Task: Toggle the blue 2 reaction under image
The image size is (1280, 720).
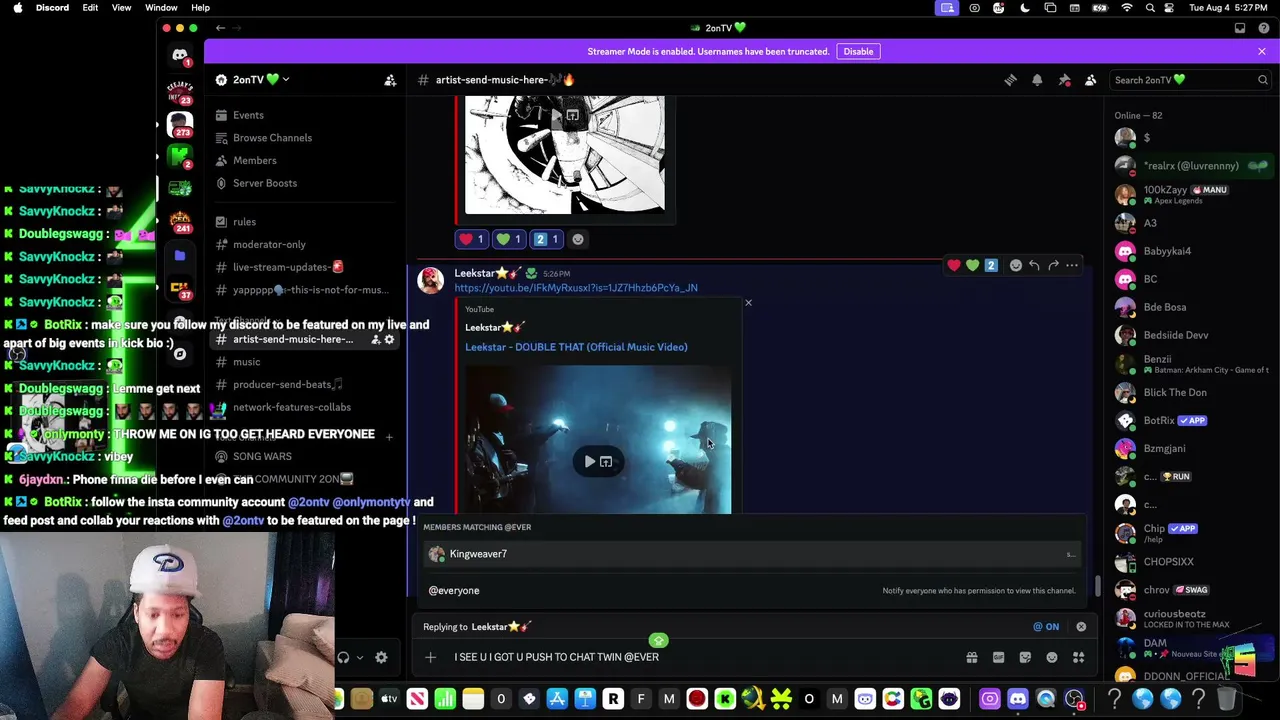Action: [546, 239]
